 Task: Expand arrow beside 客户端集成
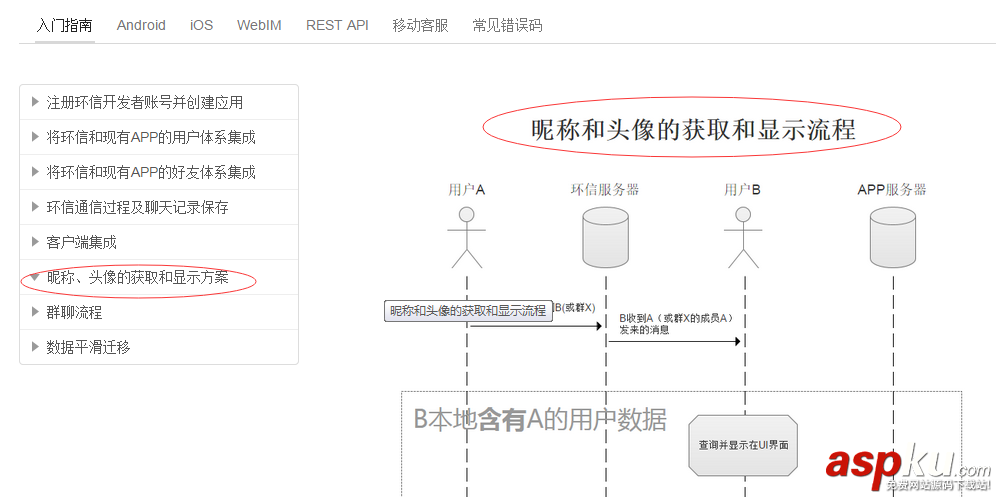click(x=35, y=242)
